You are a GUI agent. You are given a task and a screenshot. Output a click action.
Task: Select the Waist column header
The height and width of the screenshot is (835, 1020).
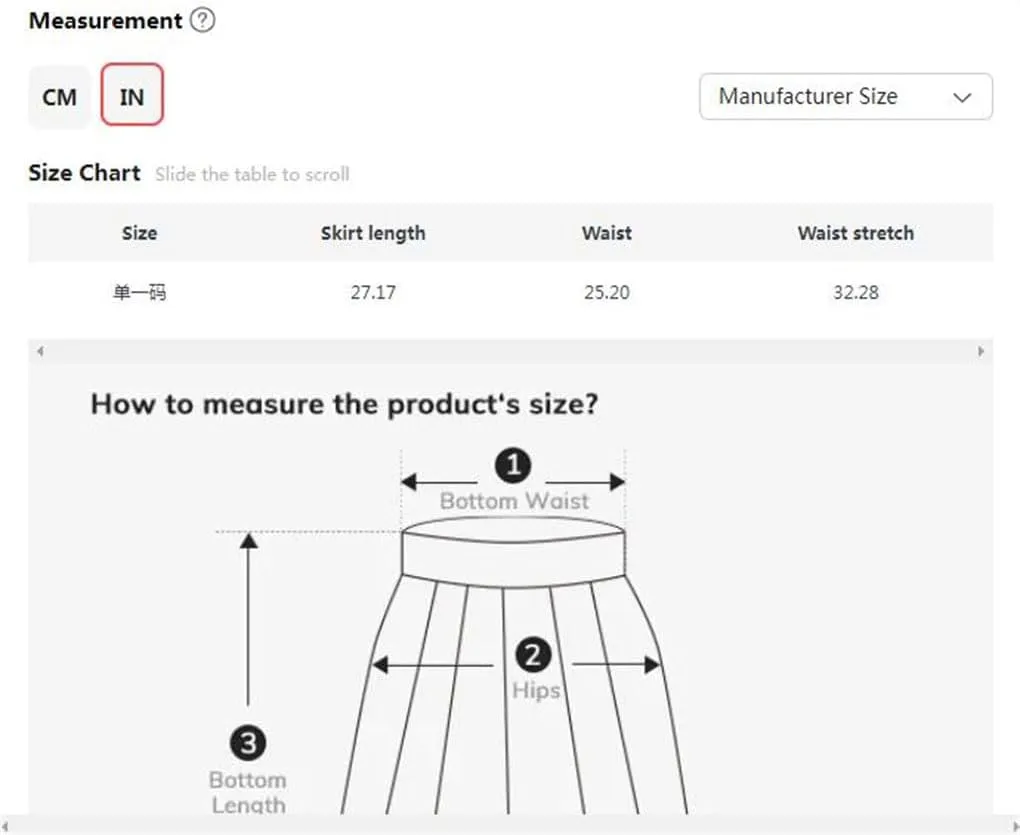coord(606,233)
